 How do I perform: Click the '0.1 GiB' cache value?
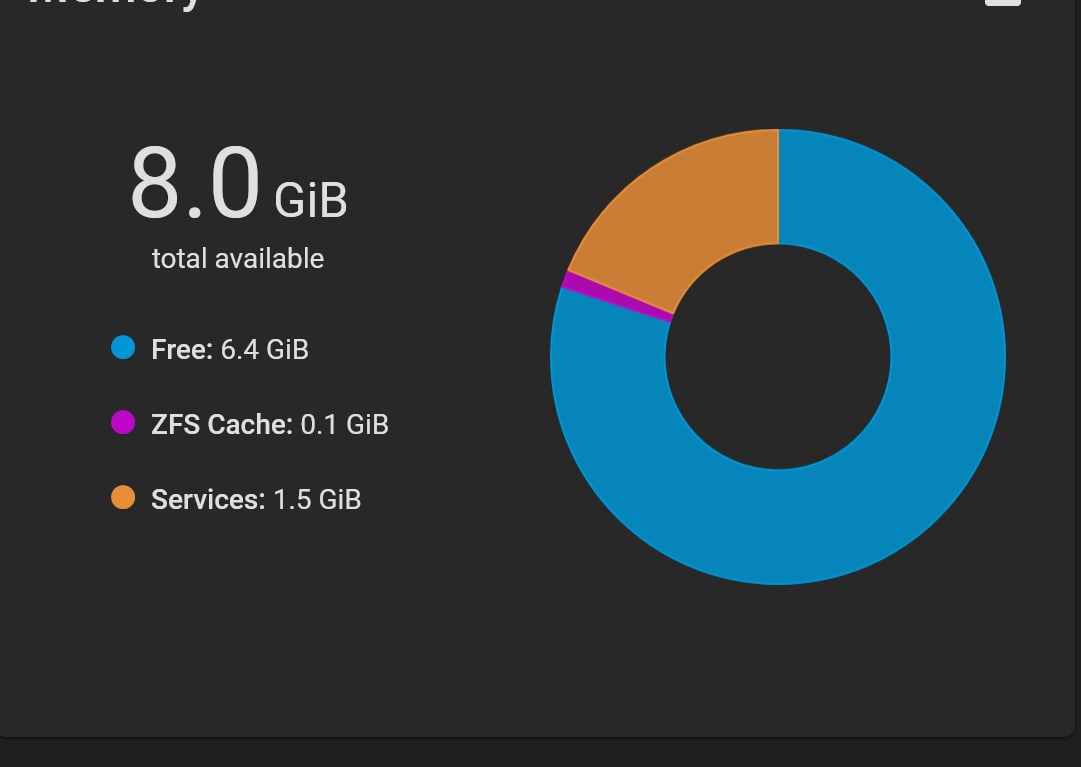345,425
